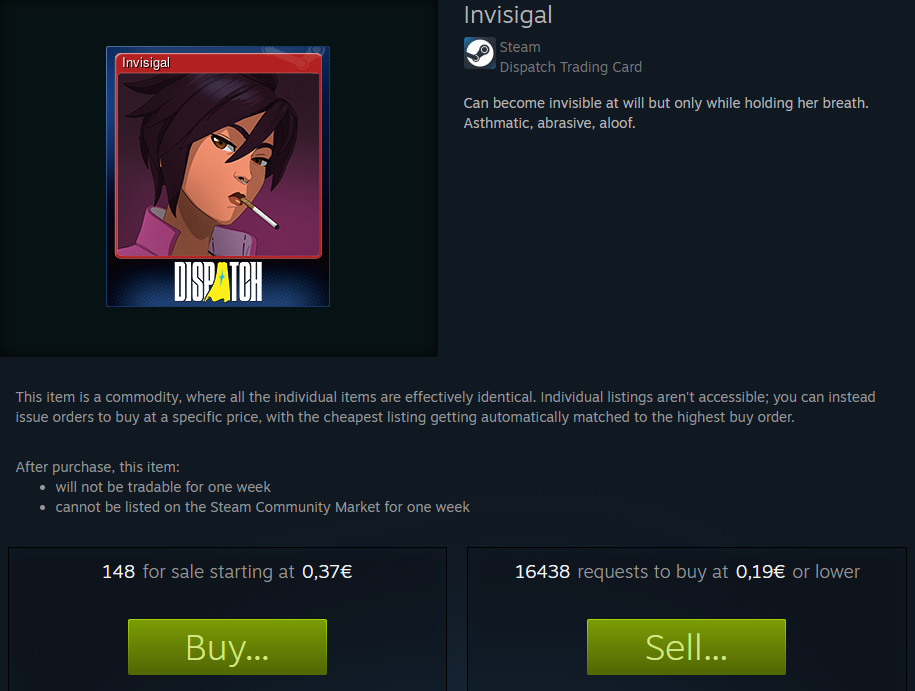The image size is (915, 691).
Task: Click the Dispatch logo on the card
Action: point(218,282)
